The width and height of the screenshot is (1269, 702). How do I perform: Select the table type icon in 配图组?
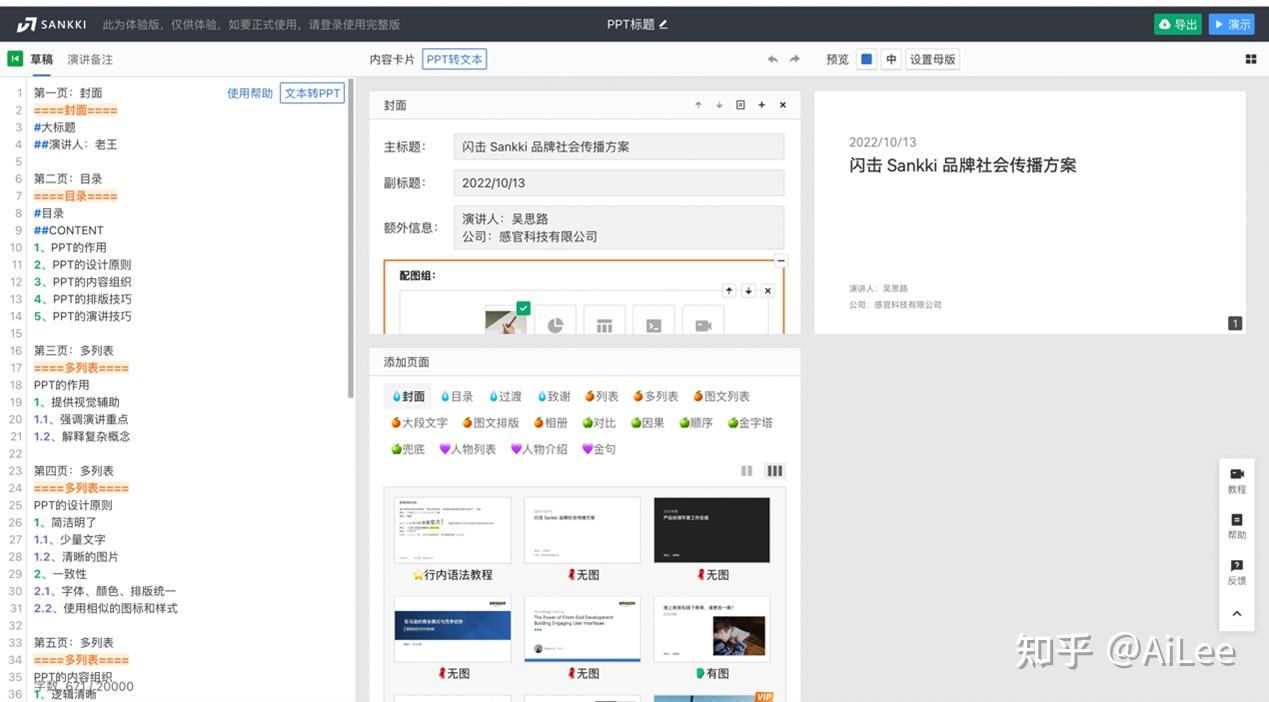[604, 322]
